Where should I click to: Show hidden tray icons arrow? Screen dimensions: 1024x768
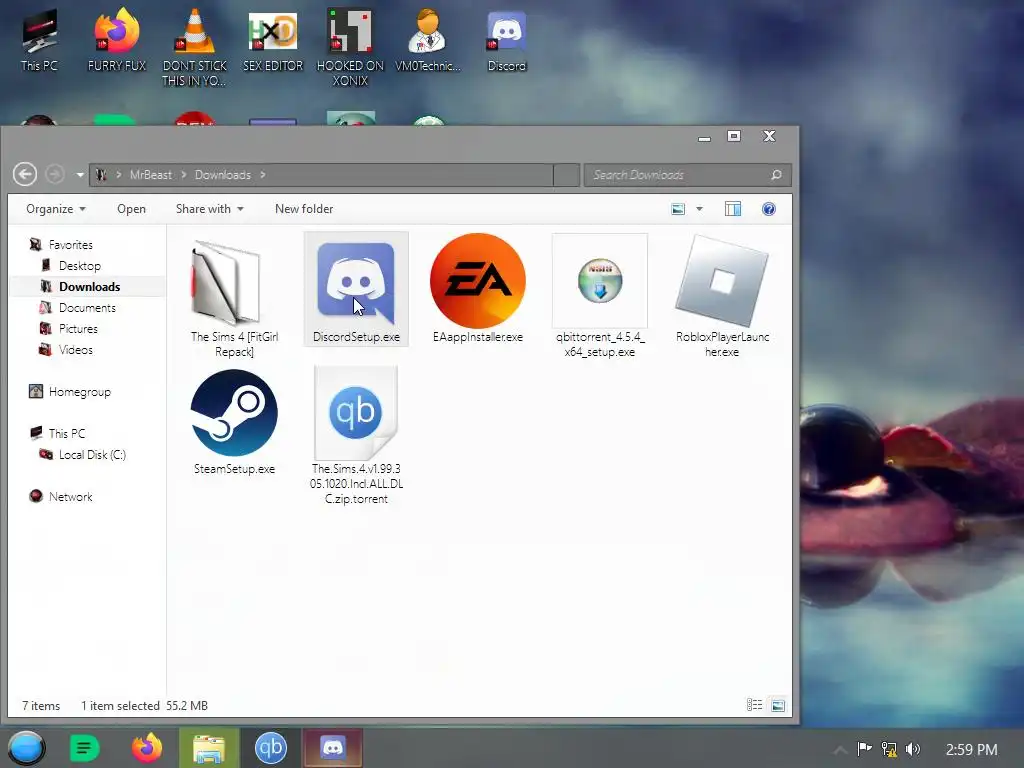(840, 750)
